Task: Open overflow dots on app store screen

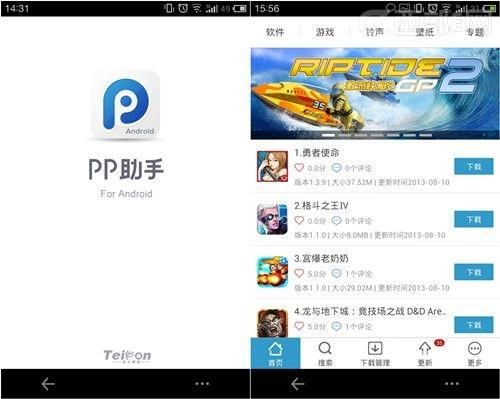Action: click(x=452, y=384)
